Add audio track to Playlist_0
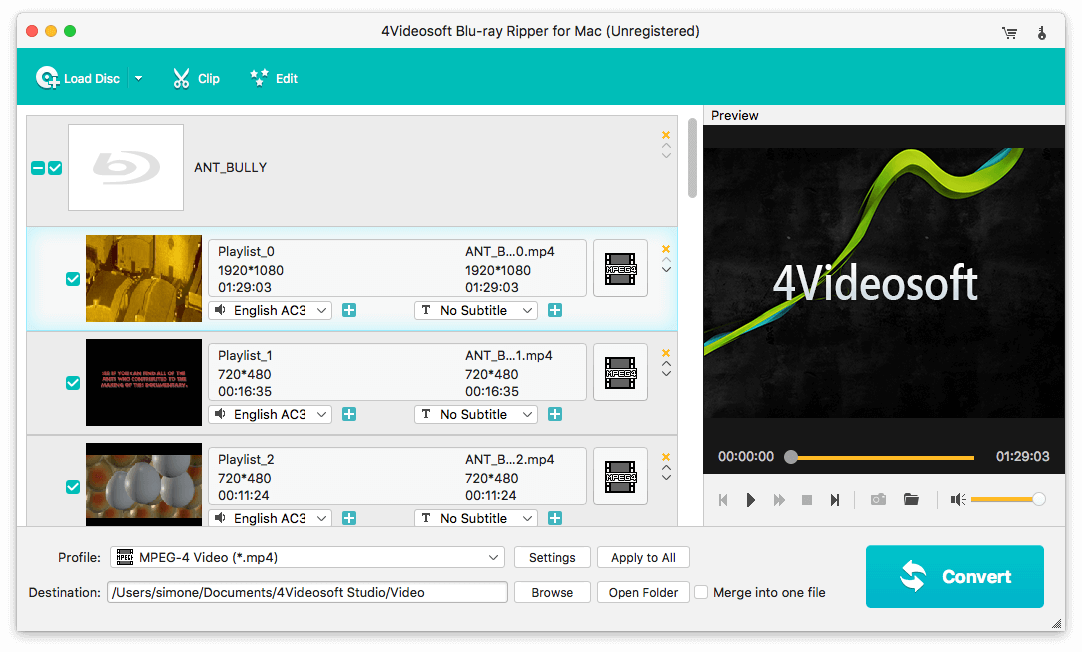 [349, 310]
